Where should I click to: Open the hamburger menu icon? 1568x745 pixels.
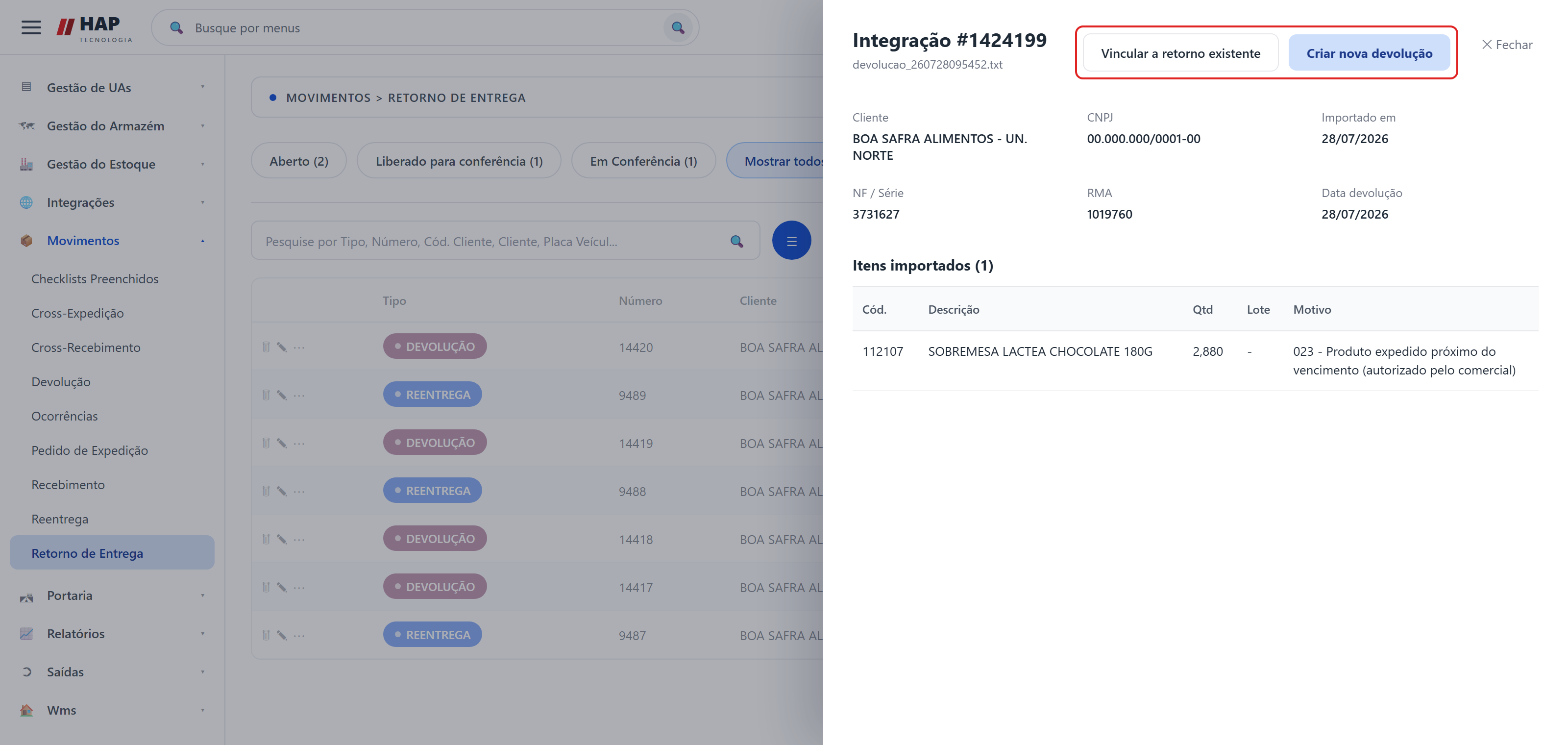coord(31,27)
